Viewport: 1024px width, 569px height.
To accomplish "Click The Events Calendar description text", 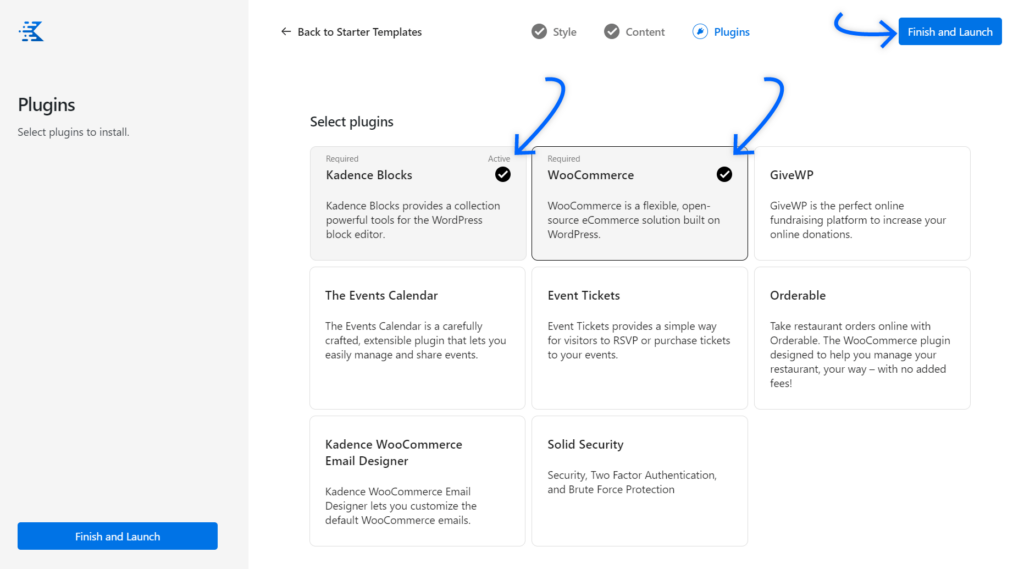I will (415, 340).
